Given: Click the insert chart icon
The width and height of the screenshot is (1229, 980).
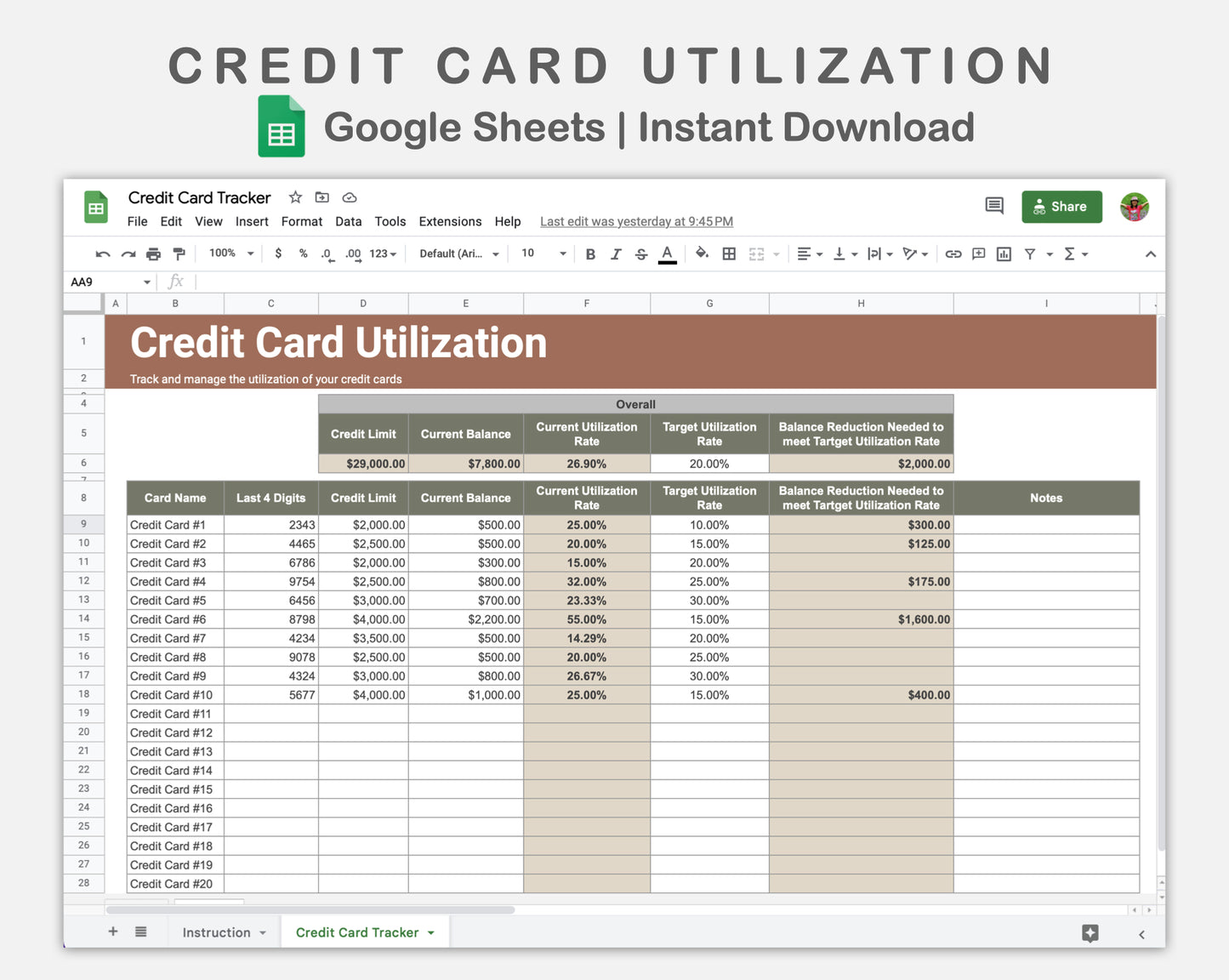Looking at the screenshot, I should 1004,254.
